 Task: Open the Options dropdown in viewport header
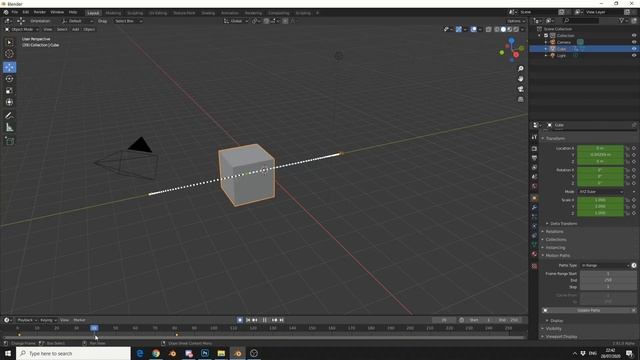pyautogui.click(x=516, y=21)
